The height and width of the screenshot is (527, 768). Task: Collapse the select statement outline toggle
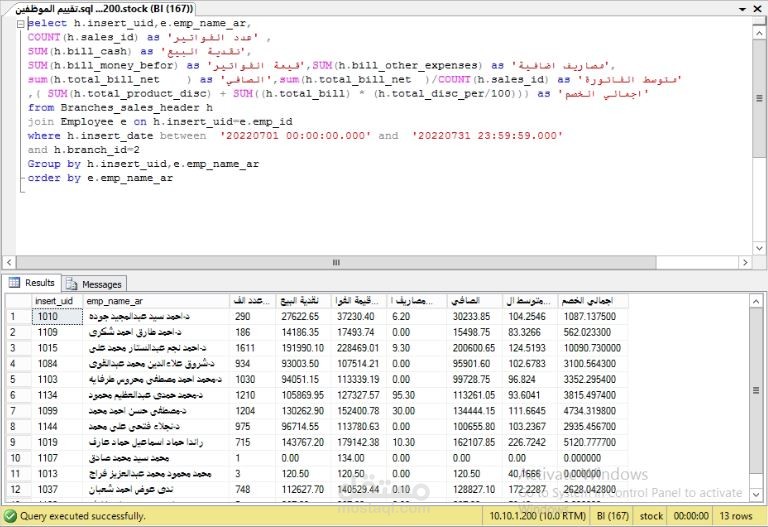tap(20, 24)
